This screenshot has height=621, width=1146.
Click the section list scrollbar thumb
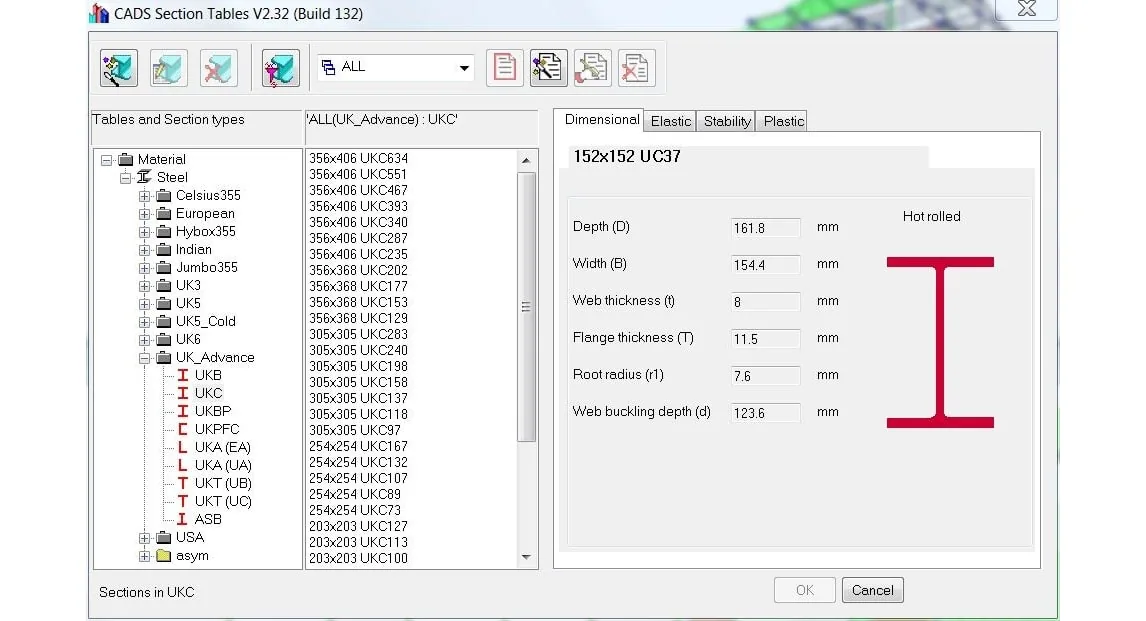click(x=526, y=307)
